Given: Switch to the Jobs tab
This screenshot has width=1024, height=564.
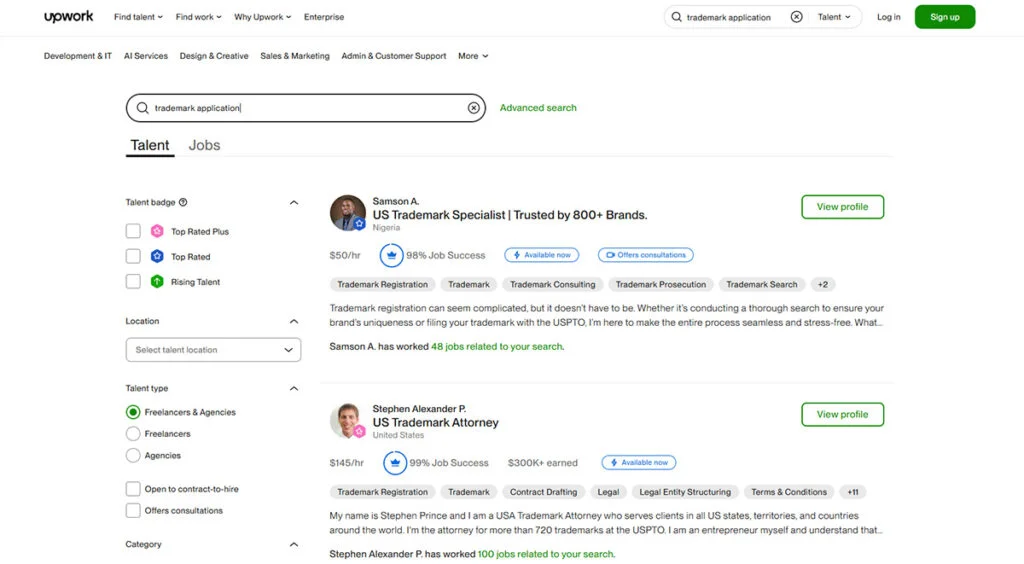Looking at the screenshot, I should [204, 145].
